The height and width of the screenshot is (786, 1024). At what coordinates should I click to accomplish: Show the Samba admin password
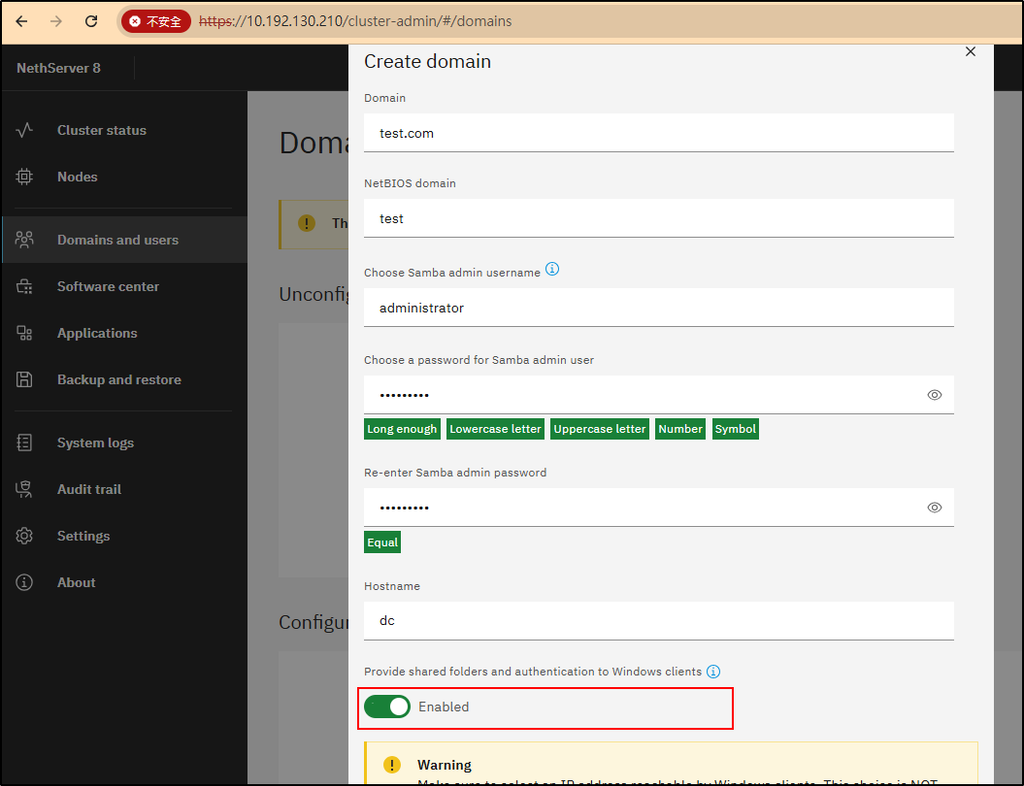[935, 395]
